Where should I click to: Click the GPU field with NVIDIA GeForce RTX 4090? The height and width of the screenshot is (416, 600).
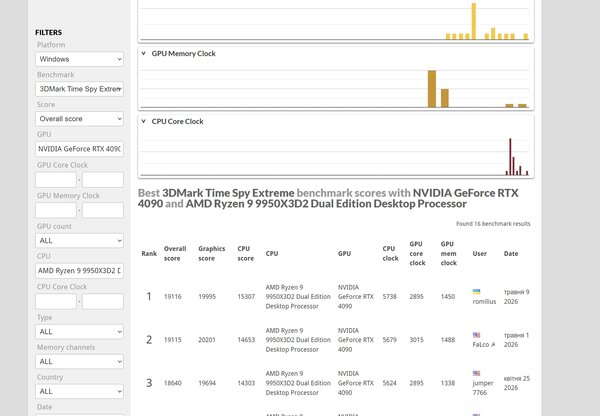point(80,149)
